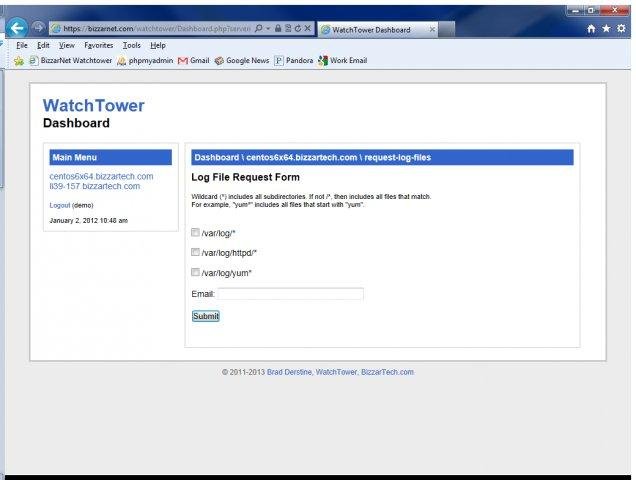Maximize the browser window
Viewport: 636px width, 480px height.
pos(591,11)
